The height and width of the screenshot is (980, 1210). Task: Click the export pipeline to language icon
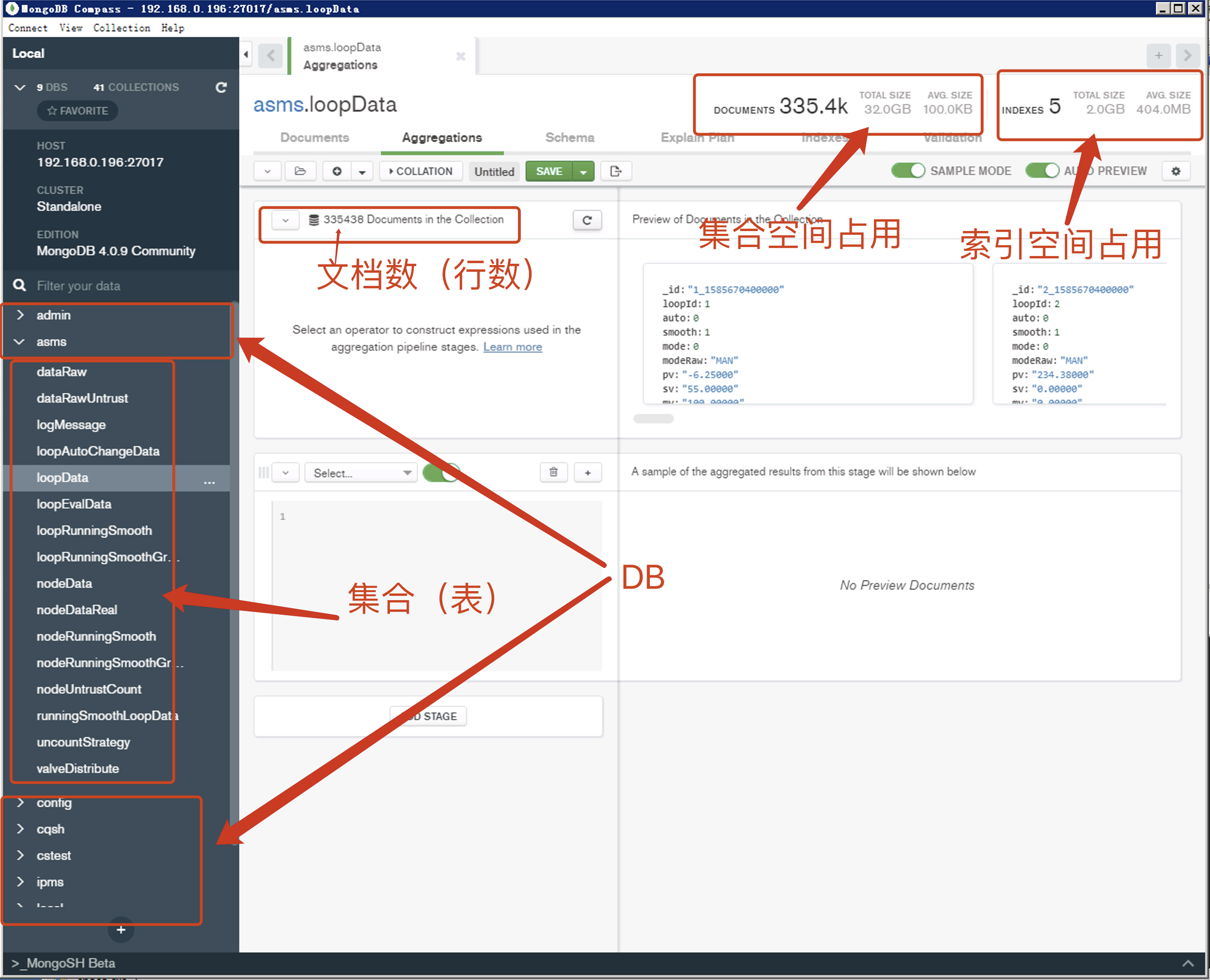[615, 171]
